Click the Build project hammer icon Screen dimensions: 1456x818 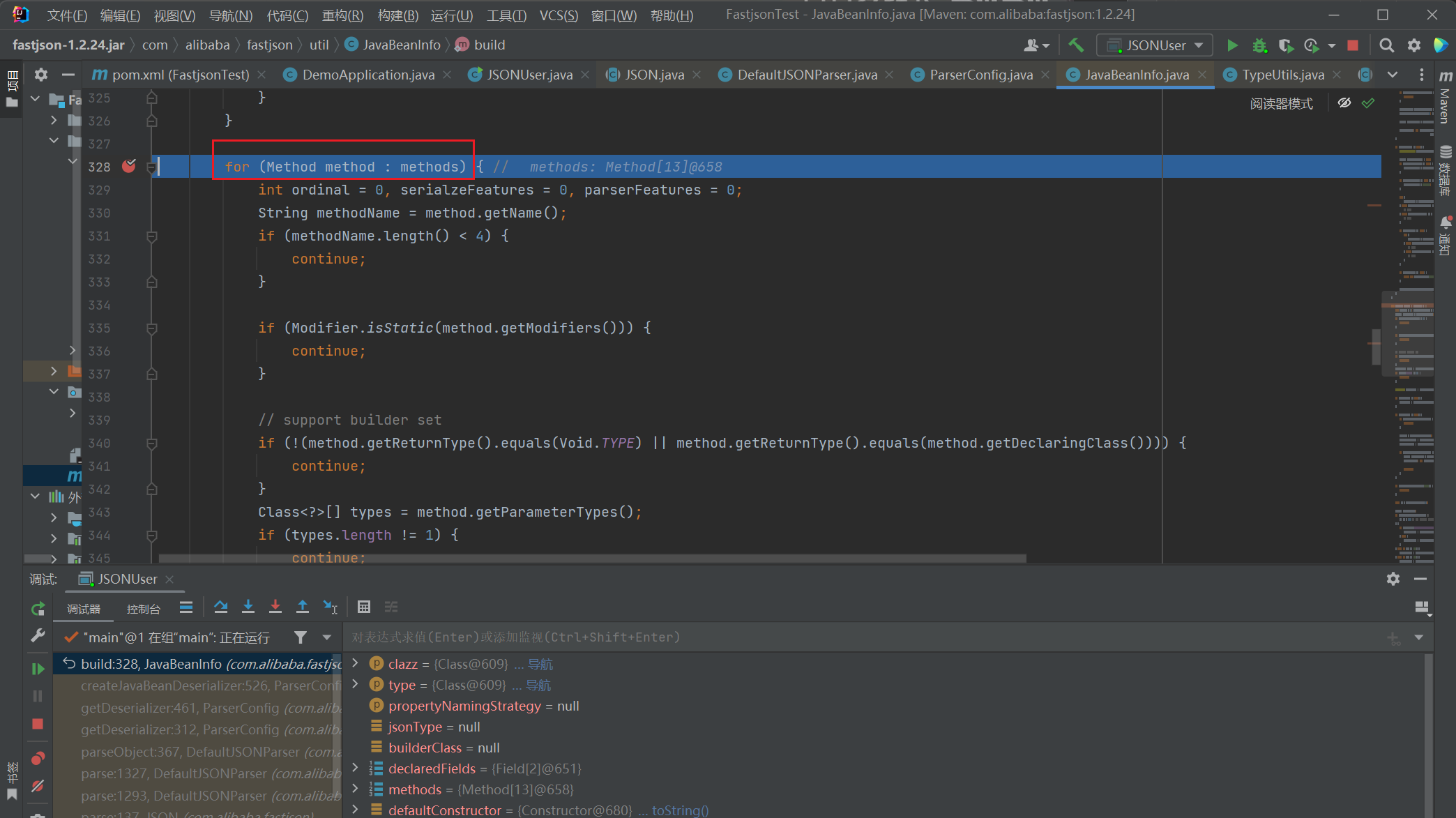[1076, 45]
